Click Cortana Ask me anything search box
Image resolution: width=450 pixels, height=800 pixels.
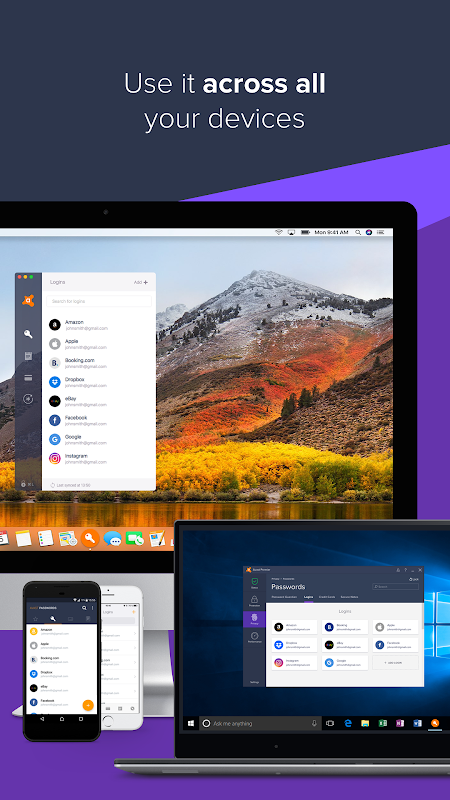coord(260,723)
